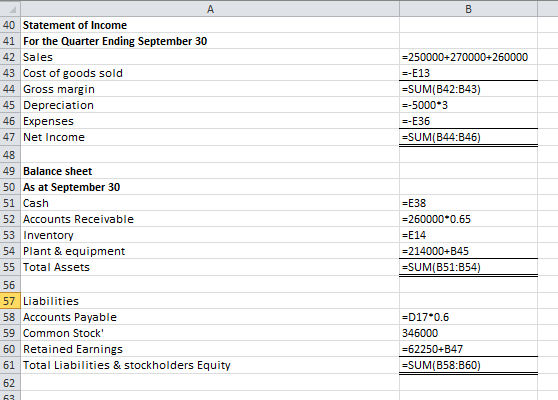This screenshot has width=558, height=400.
Task: Select the =E38 formula cell
Action: 468,203
